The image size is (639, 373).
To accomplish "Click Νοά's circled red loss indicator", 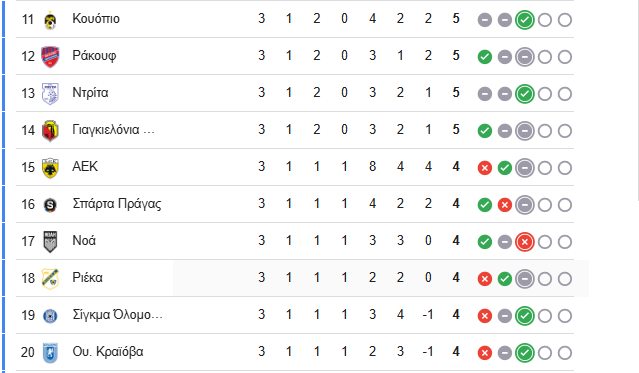I will coord(524,242).
